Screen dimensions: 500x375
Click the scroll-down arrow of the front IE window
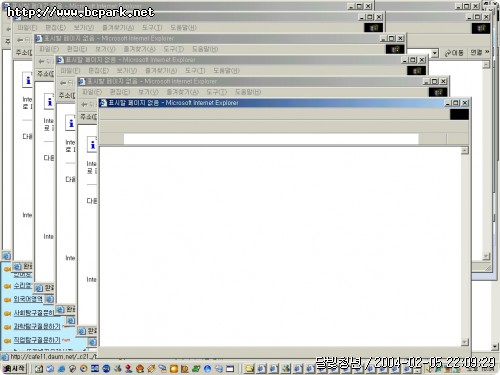(x=465, y=342)
